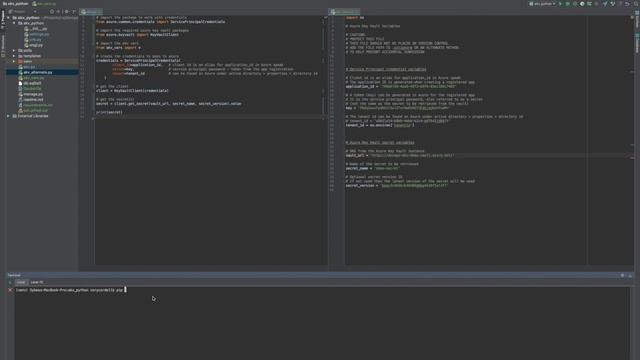This screenshot has height=360, width=640.
Task: Expand the venv folder arrow
Action: click(14, 62)
